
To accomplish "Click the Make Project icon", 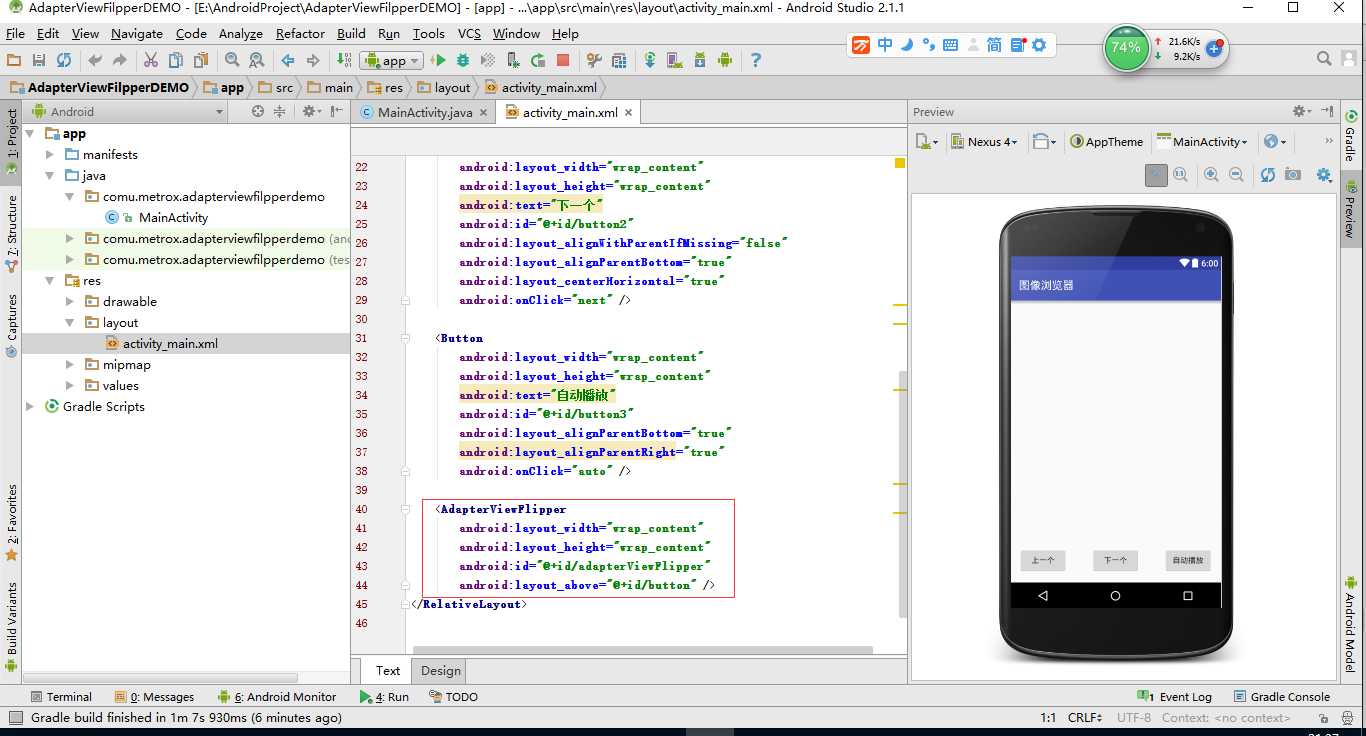I will (x=344, y=61).
